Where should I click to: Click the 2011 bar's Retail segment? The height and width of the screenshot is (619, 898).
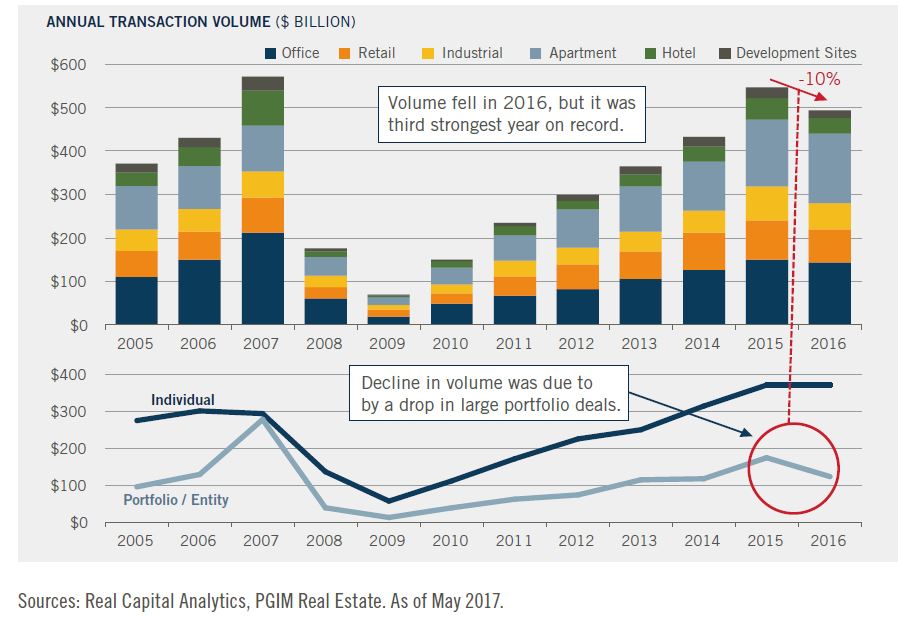click(x=515, y=286)
